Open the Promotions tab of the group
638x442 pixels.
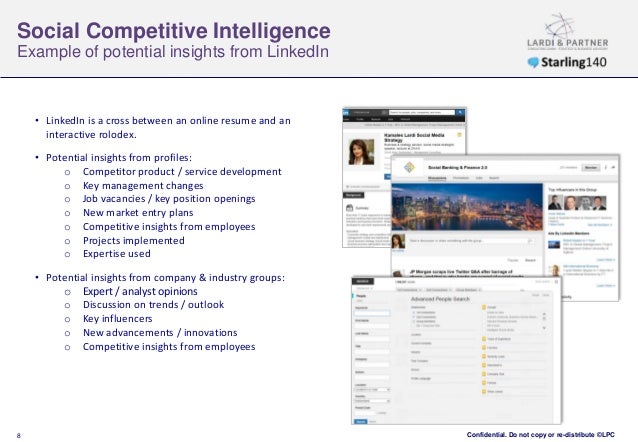pyautogui.click(x=461, y=178)
